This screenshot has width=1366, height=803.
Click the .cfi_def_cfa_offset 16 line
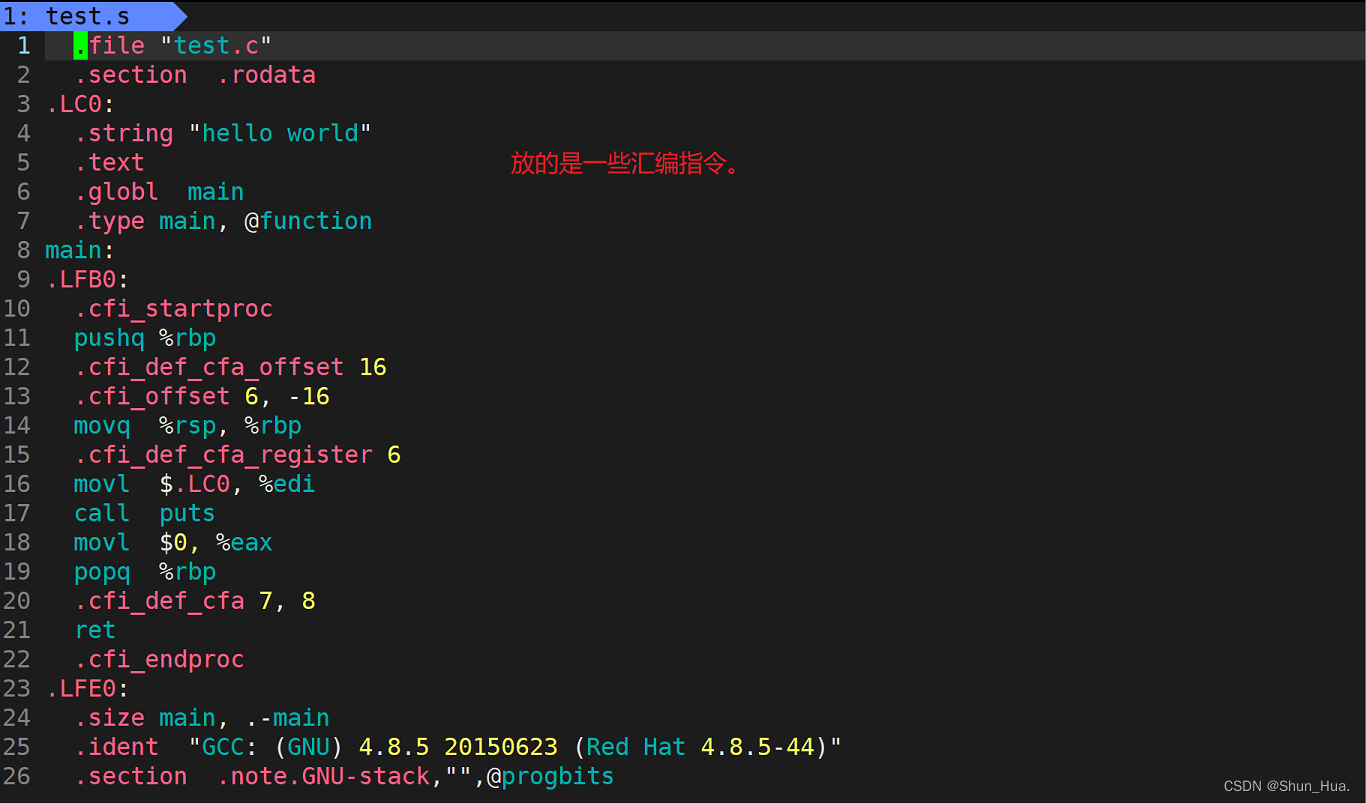click(230, 367)
